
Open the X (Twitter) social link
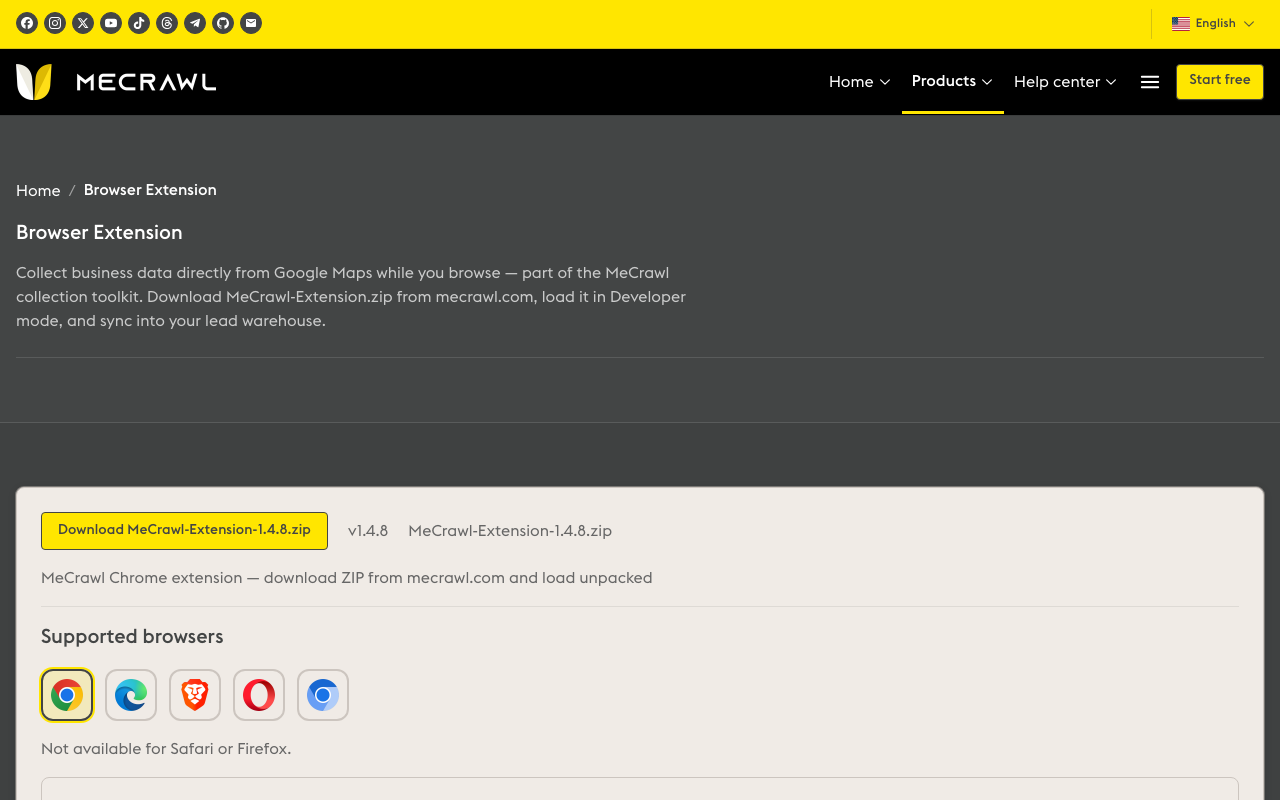(x=83, y=23)
